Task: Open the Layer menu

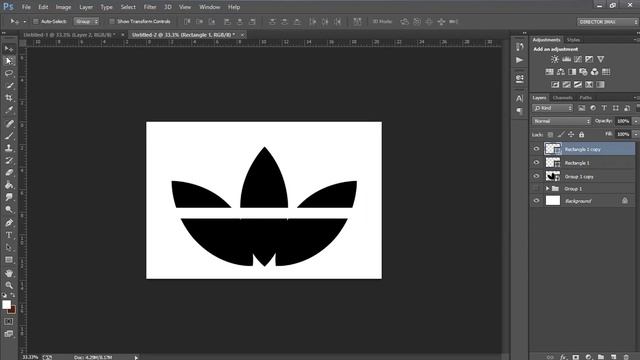Action: pyautogui.click(x=86, y=7)
